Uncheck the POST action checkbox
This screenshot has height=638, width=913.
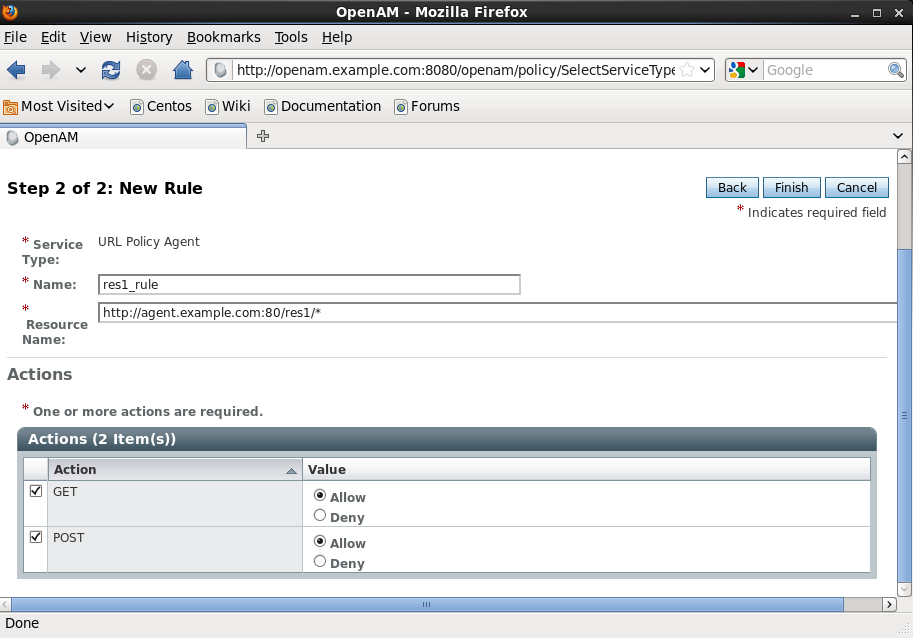(x=36, y=537)
